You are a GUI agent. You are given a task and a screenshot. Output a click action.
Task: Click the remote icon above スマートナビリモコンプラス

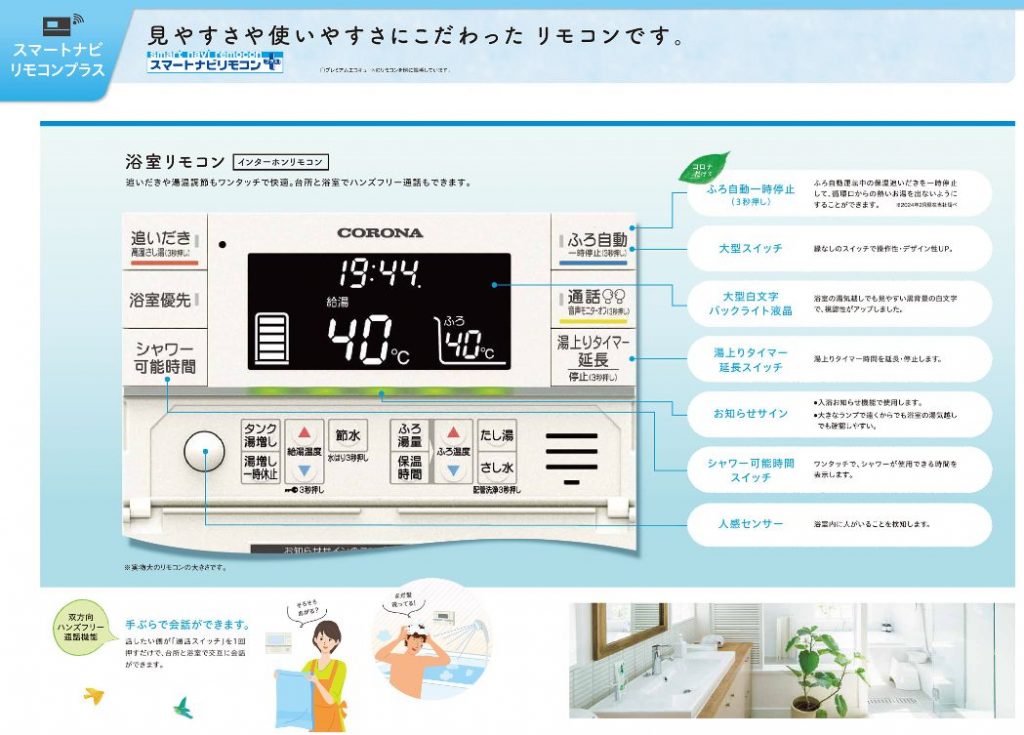click(x=62, y=25)
